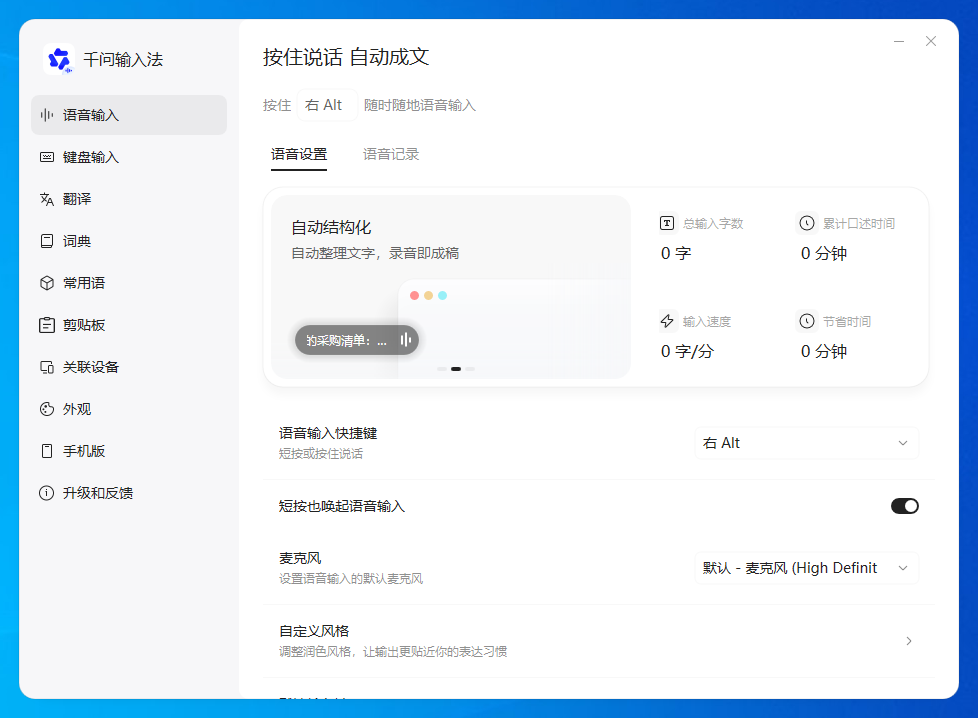Click the 键盘输入 keyboard icon
This screenshot has height=718, width=978.
(x=47, y=157)
